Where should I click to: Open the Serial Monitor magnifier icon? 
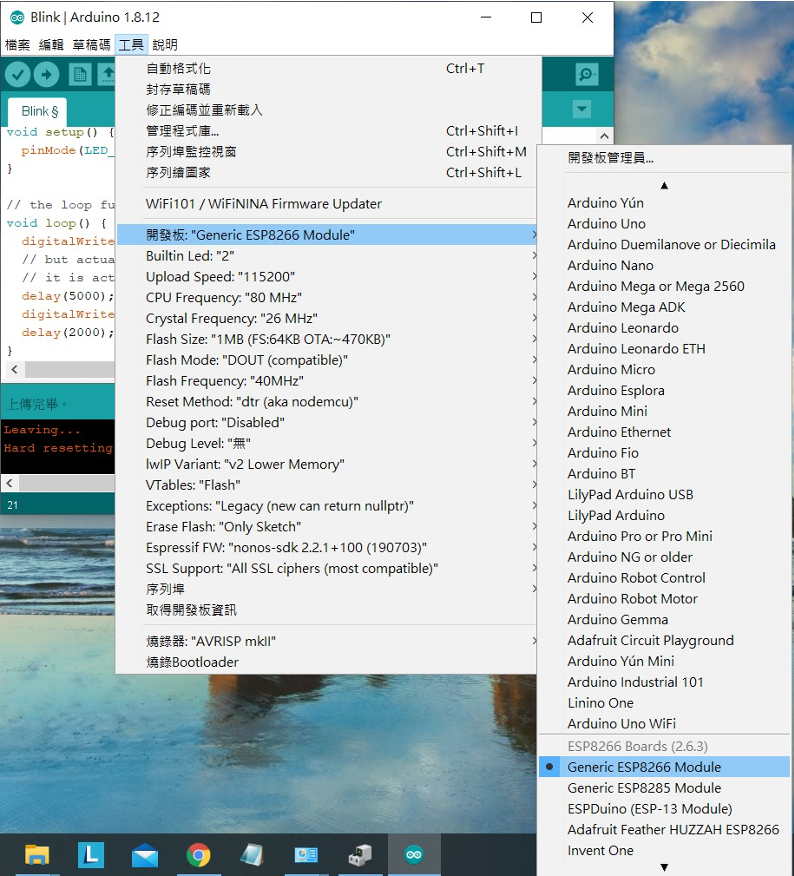coord(586,74)
